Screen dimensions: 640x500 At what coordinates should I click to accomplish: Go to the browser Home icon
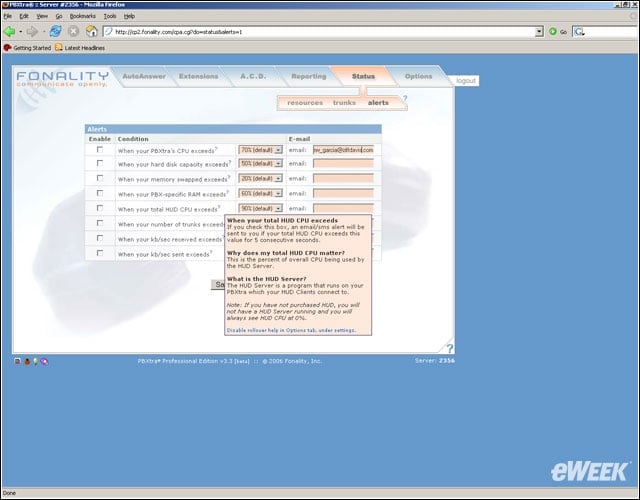[x=92, y=31]
